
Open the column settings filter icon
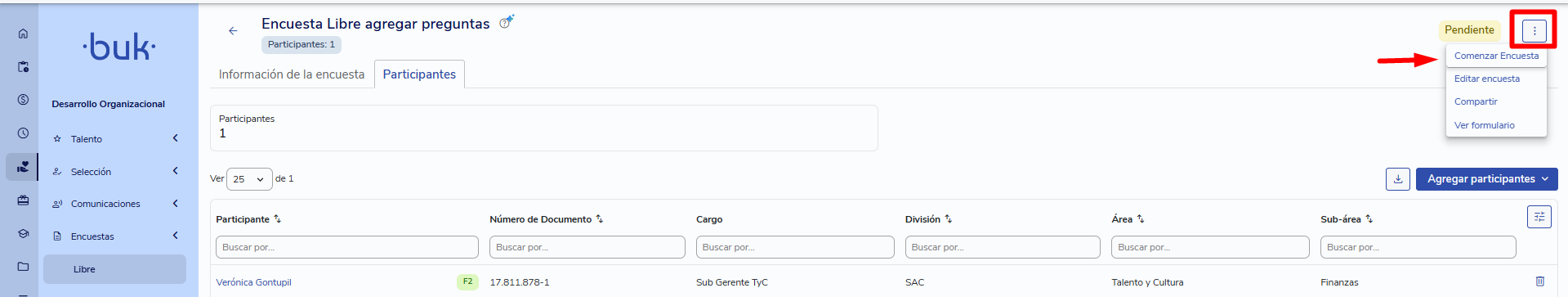1539,217
